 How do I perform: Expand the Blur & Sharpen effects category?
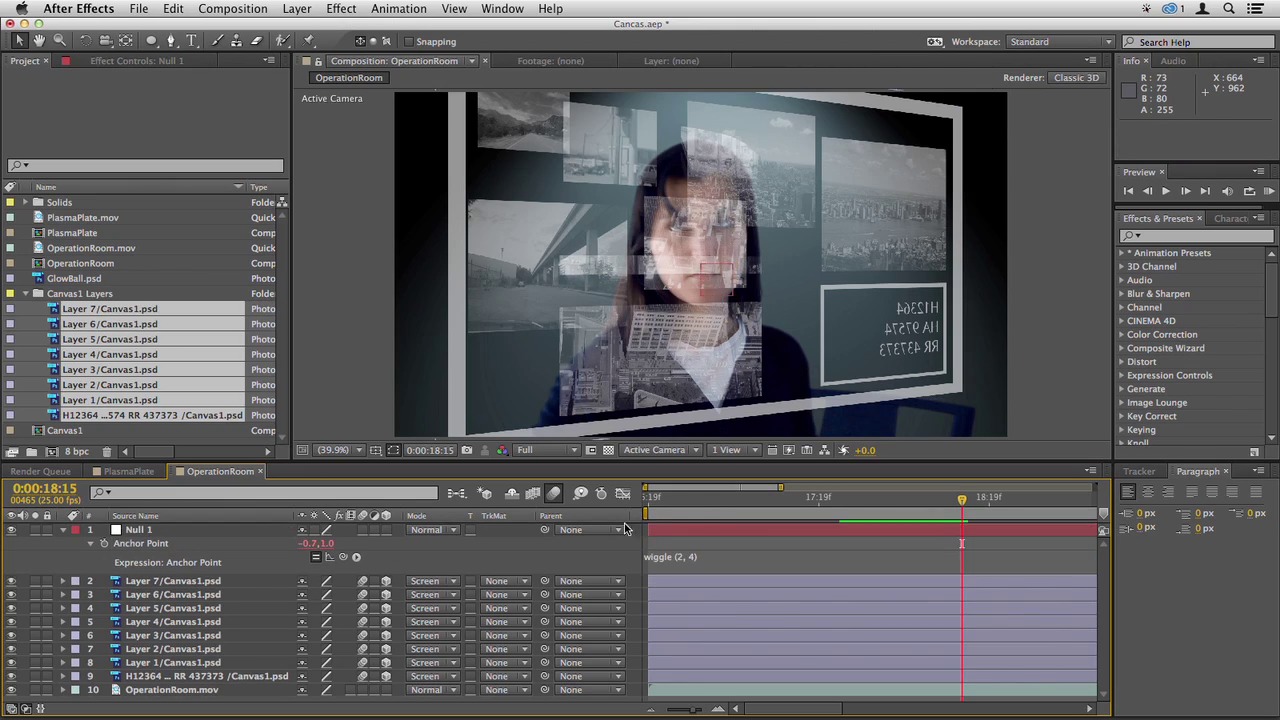click(x=1122, y=294)
